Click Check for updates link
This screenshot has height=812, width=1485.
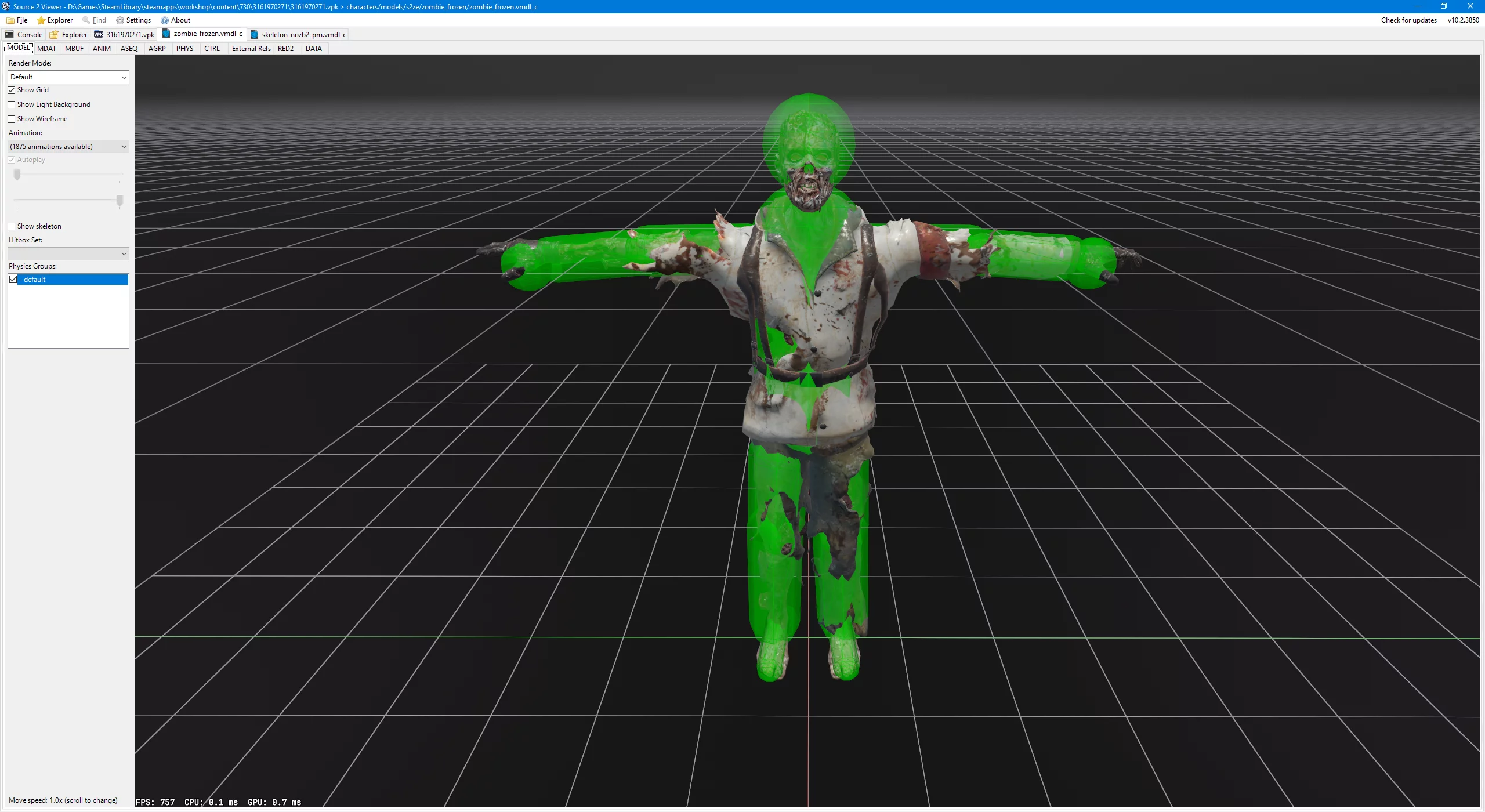tap(1408, 20)
